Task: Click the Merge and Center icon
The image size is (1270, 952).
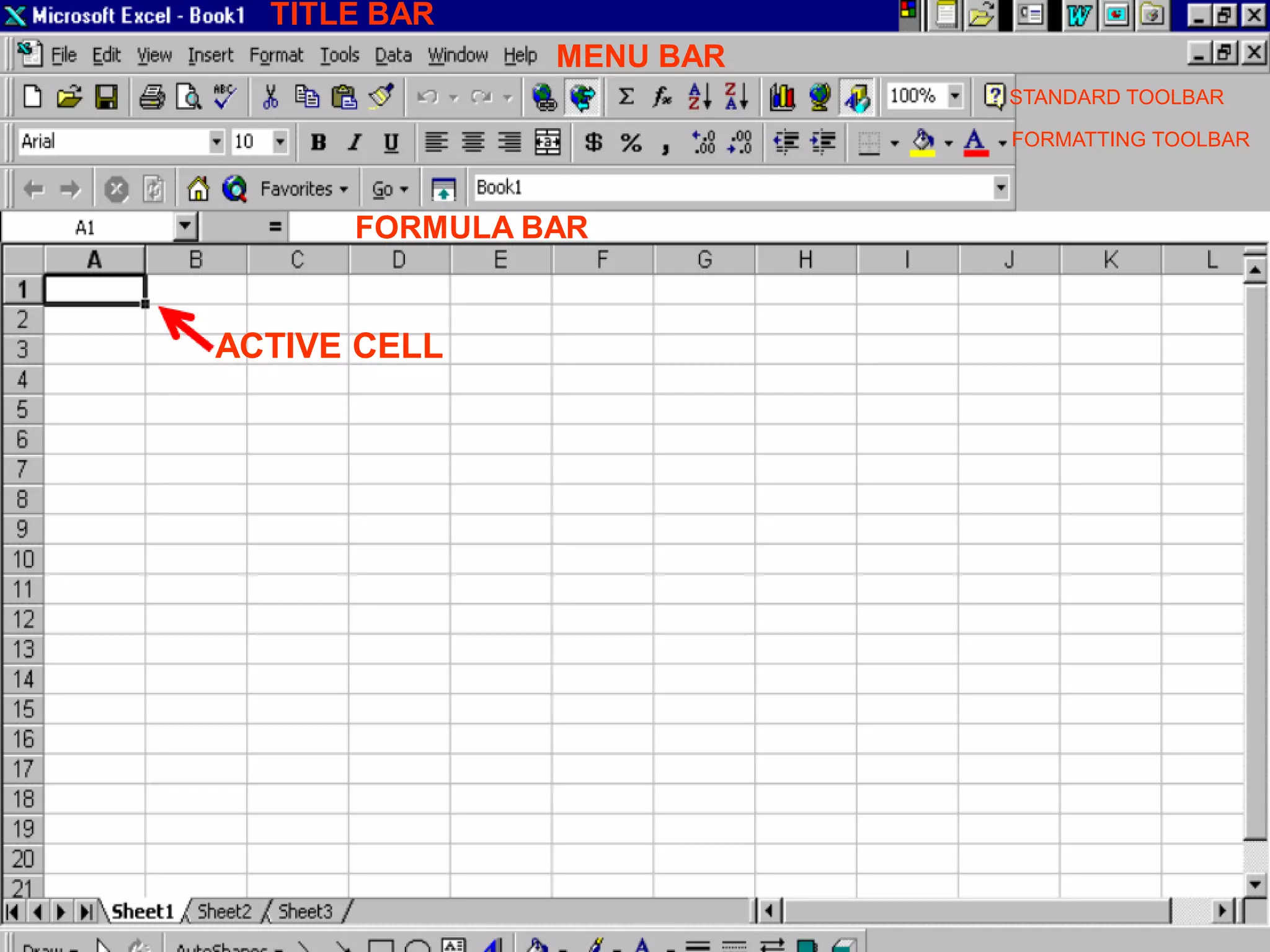Action: [548, 143]
